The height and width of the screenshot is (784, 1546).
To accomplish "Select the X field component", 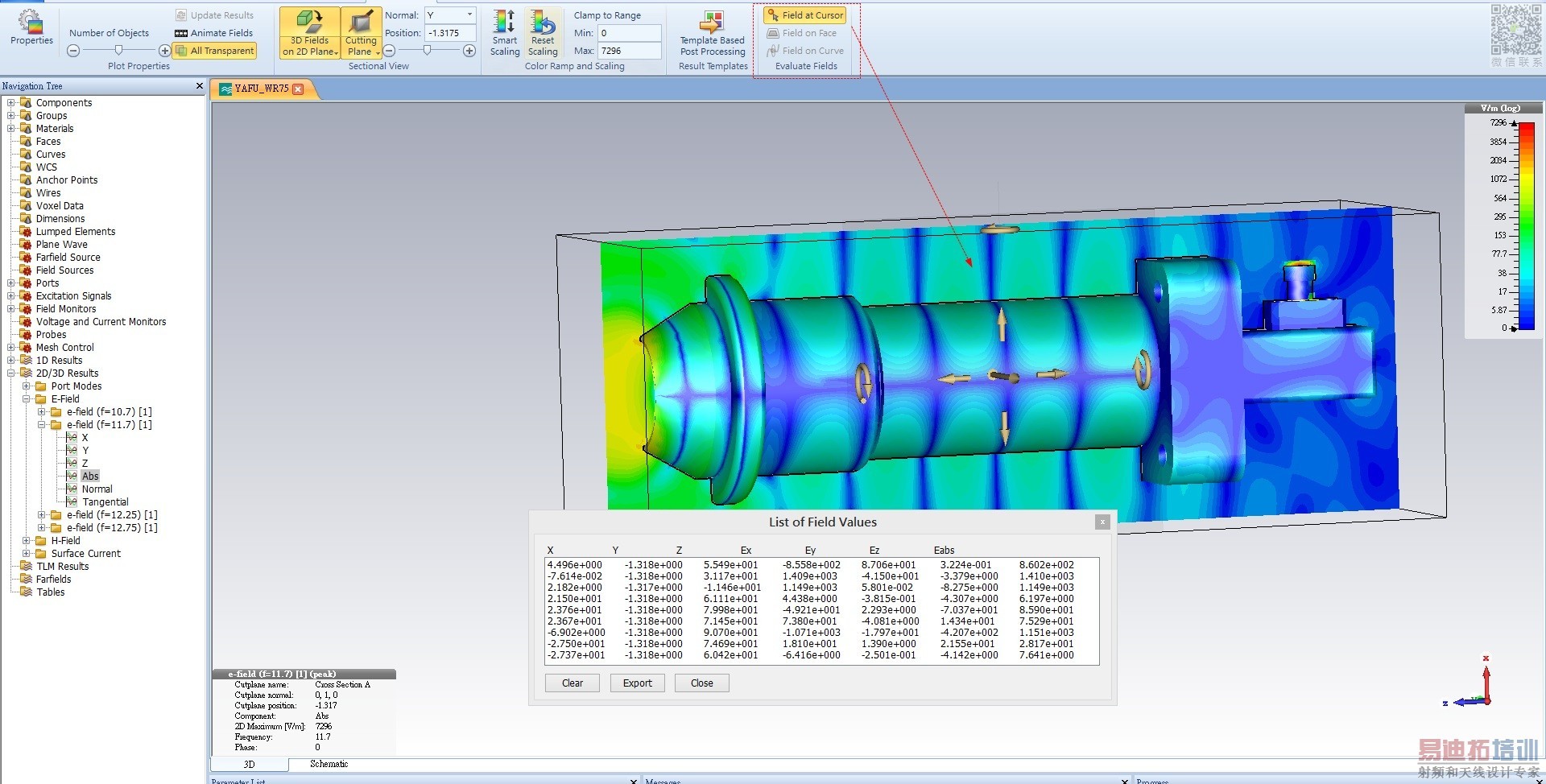I will click(85, 438).
